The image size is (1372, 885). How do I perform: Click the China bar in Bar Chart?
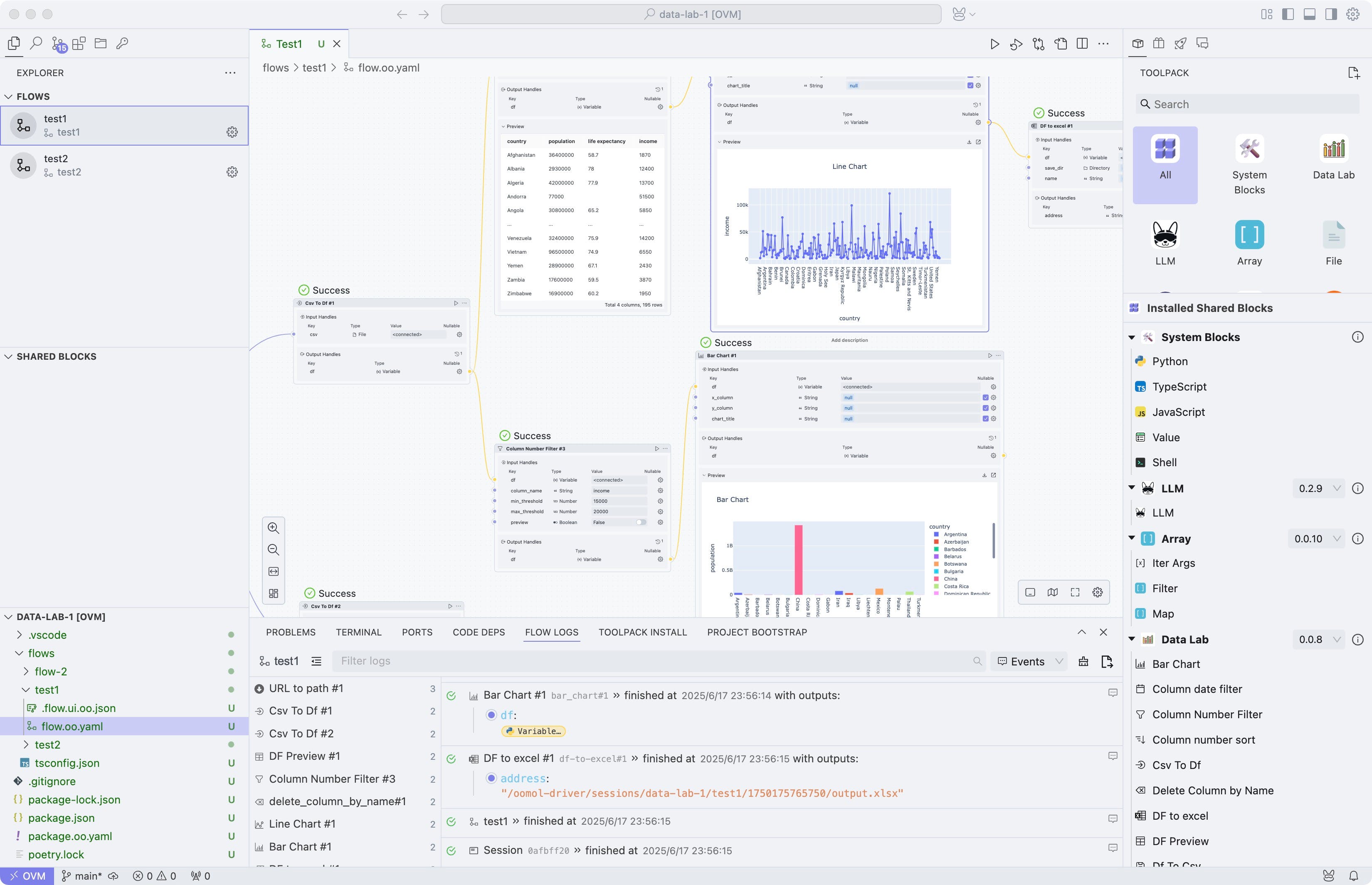point(798,559)
